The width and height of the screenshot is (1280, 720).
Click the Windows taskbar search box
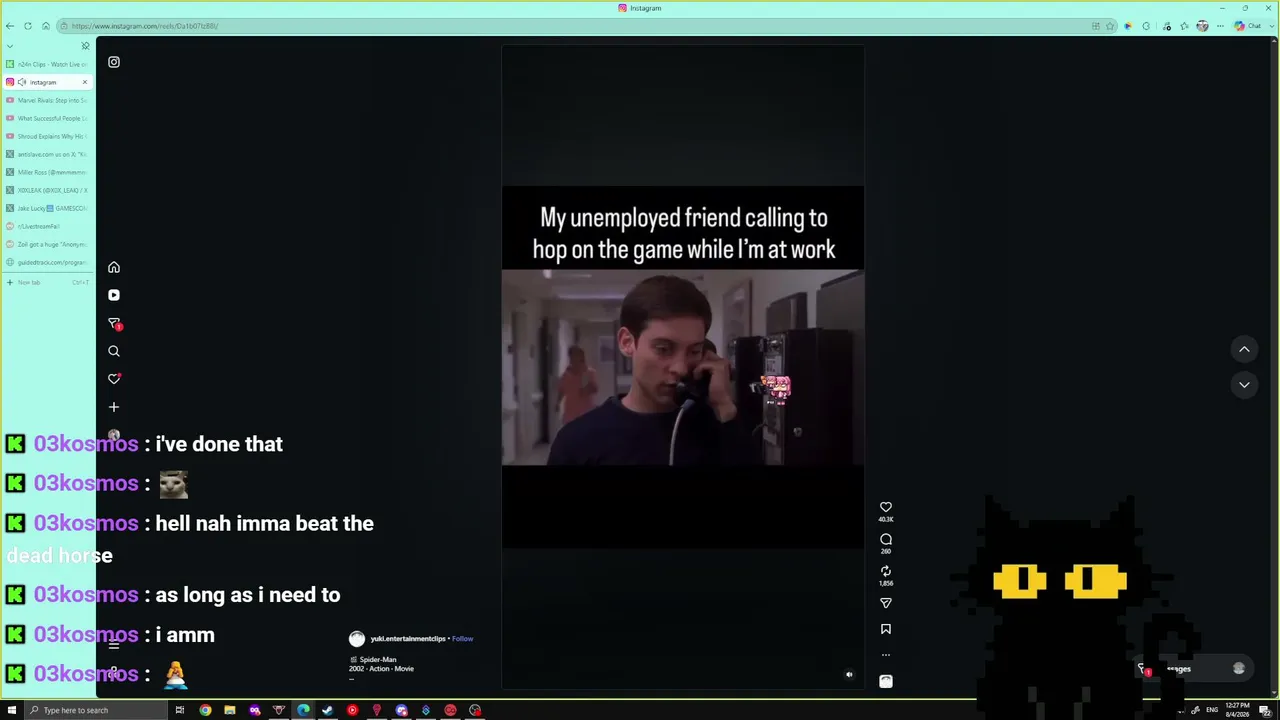[95, 710]
